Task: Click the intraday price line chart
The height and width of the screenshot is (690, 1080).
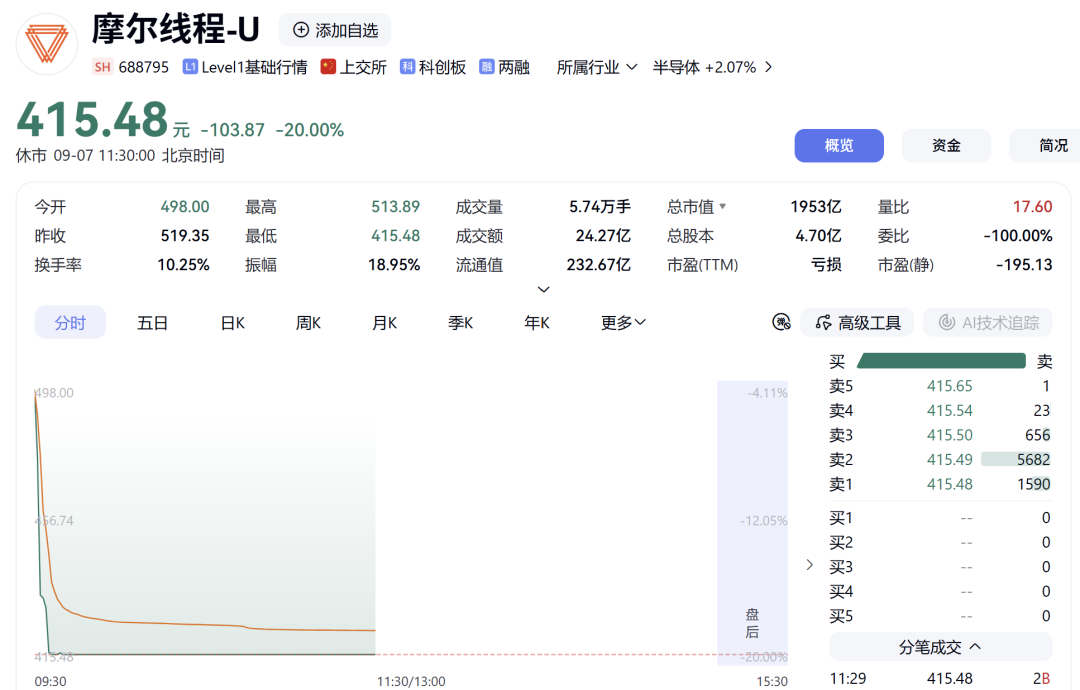Action: coord(205,523)
